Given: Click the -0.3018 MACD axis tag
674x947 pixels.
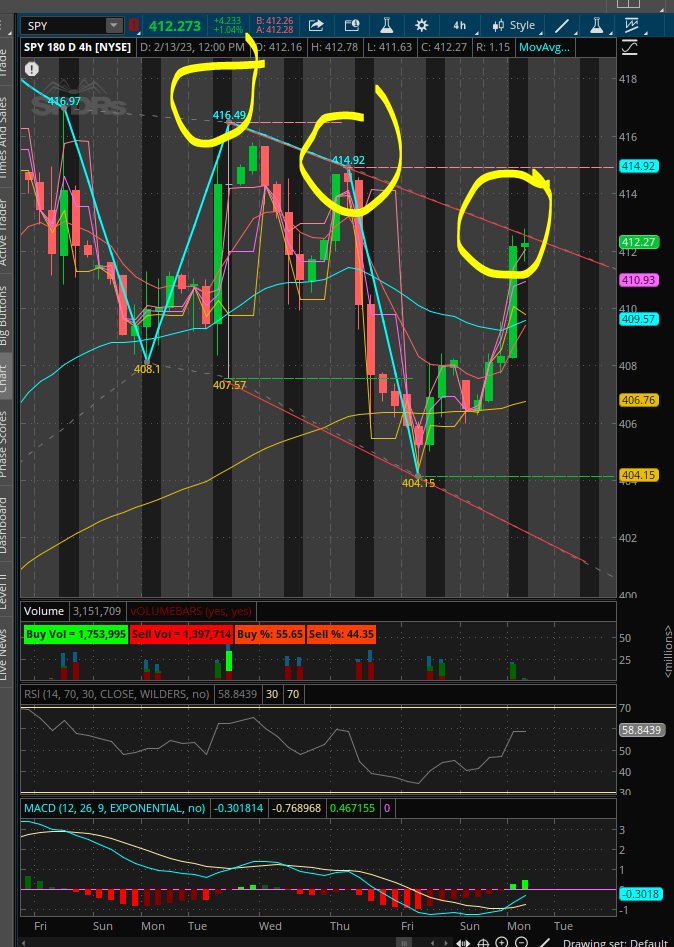Looking at the screenshot, I should point(641,894).
